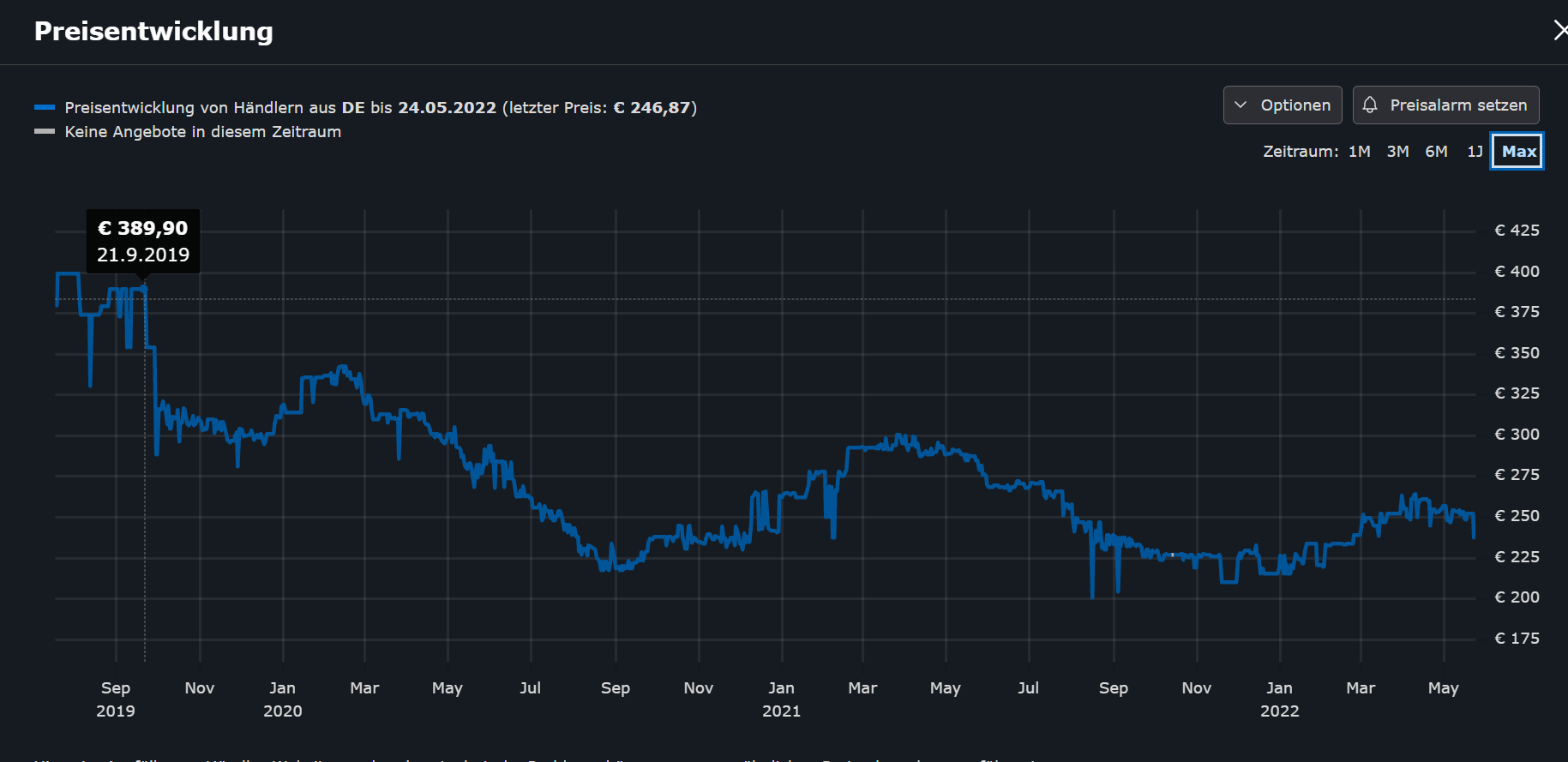Click the Sep 2019 axis label
1568x762 pixels.
tap(116, 699)
